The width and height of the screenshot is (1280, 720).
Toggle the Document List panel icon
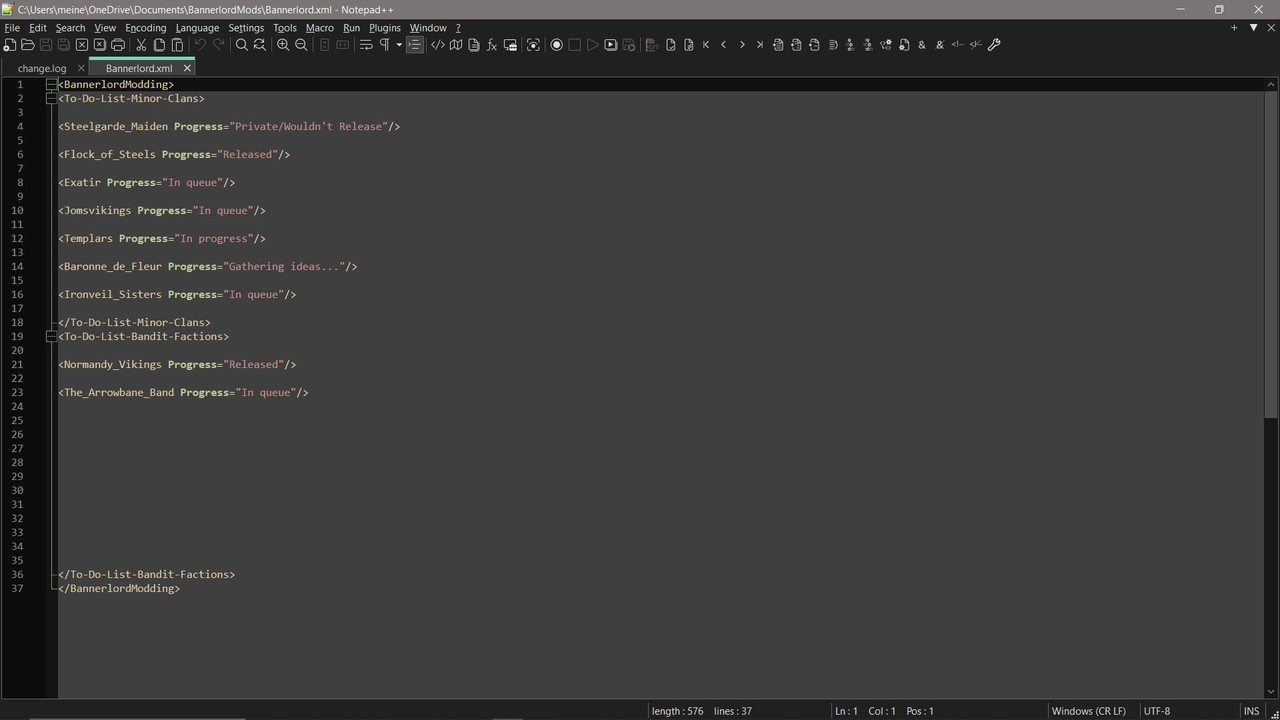(474, 45)
